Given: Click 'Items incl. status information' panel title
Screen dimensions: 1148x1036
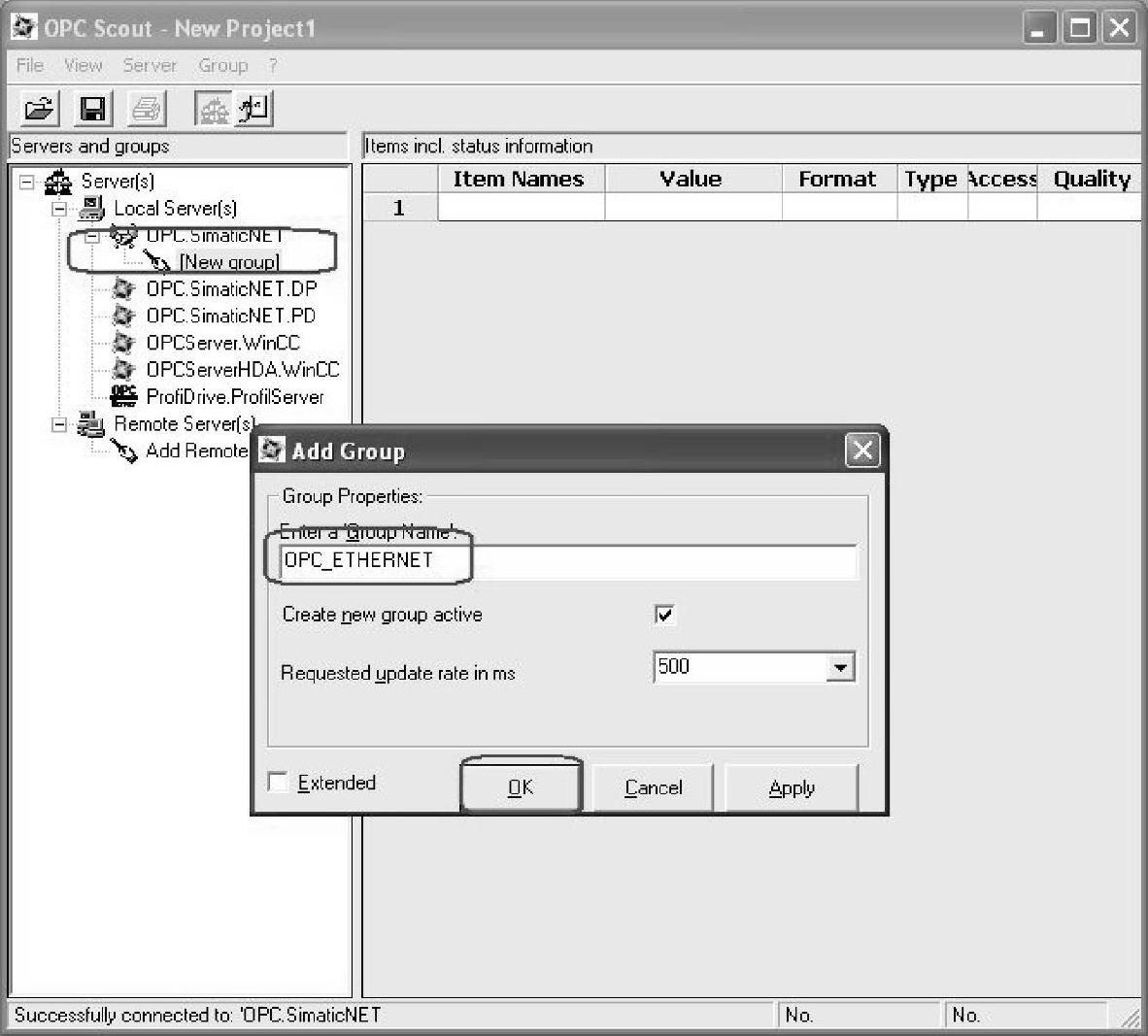Looking at the screenshot, I should (x=479, y=147).
